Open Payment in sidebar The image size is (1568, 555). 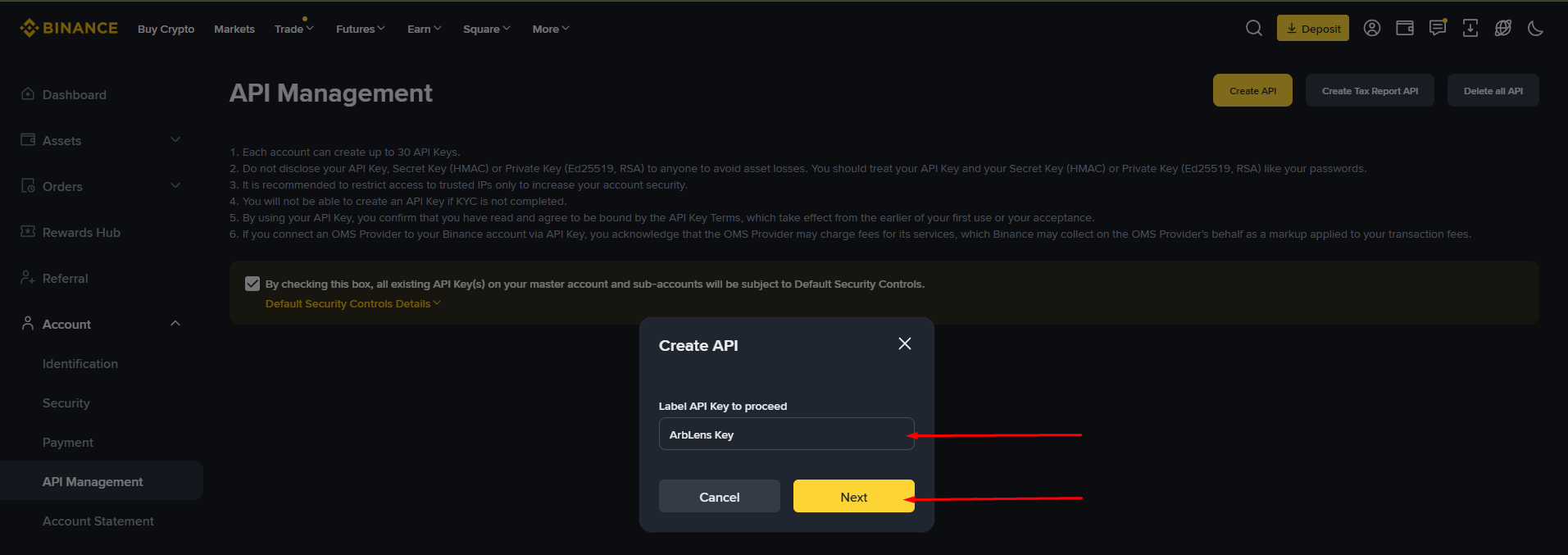click(x=68, y=442)
